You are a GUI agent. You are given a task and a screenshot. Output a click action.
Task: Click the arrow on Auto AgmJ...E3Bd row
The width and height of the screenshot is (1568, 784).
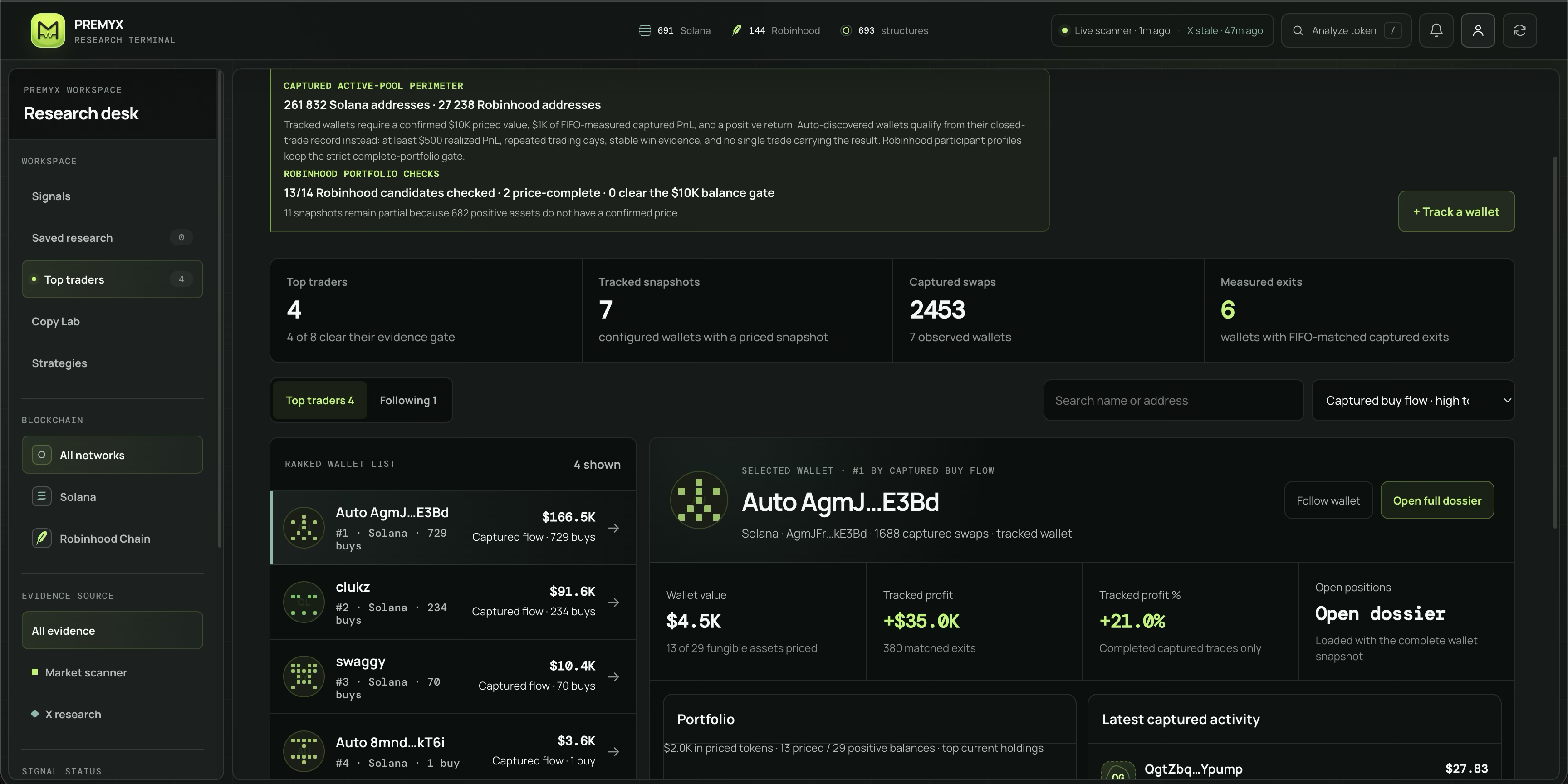(613, 528)
